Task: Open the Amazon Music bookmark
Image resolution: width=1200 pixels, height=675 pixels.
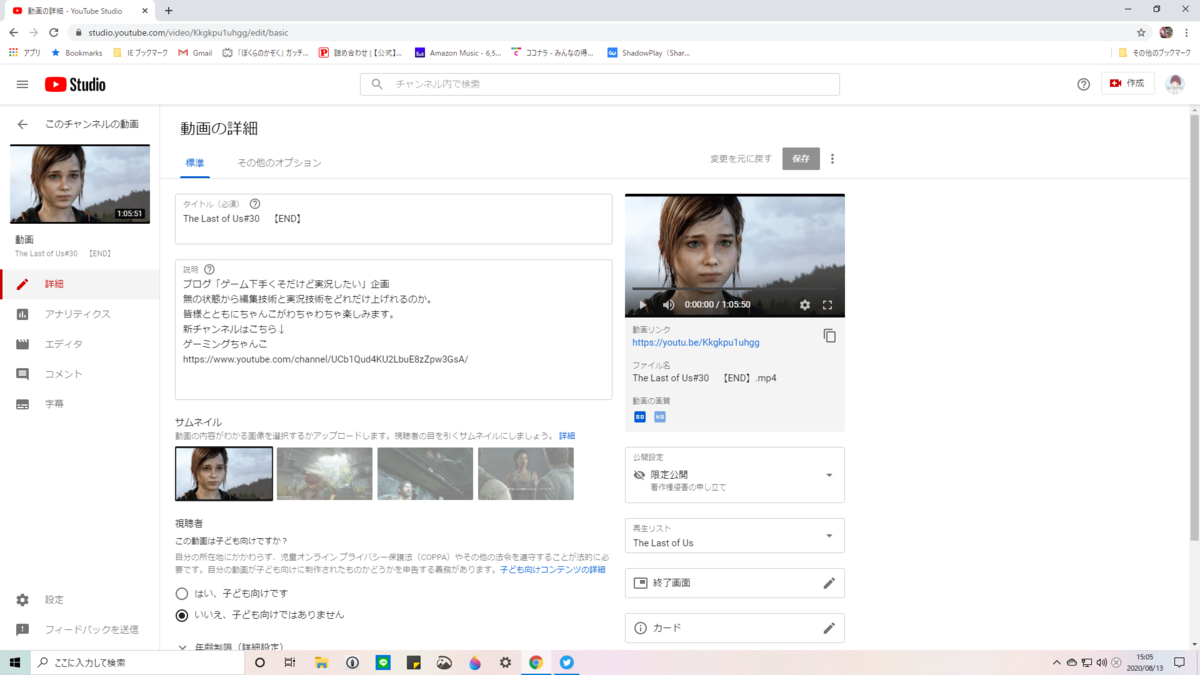Action: click(x=458, y=52)
